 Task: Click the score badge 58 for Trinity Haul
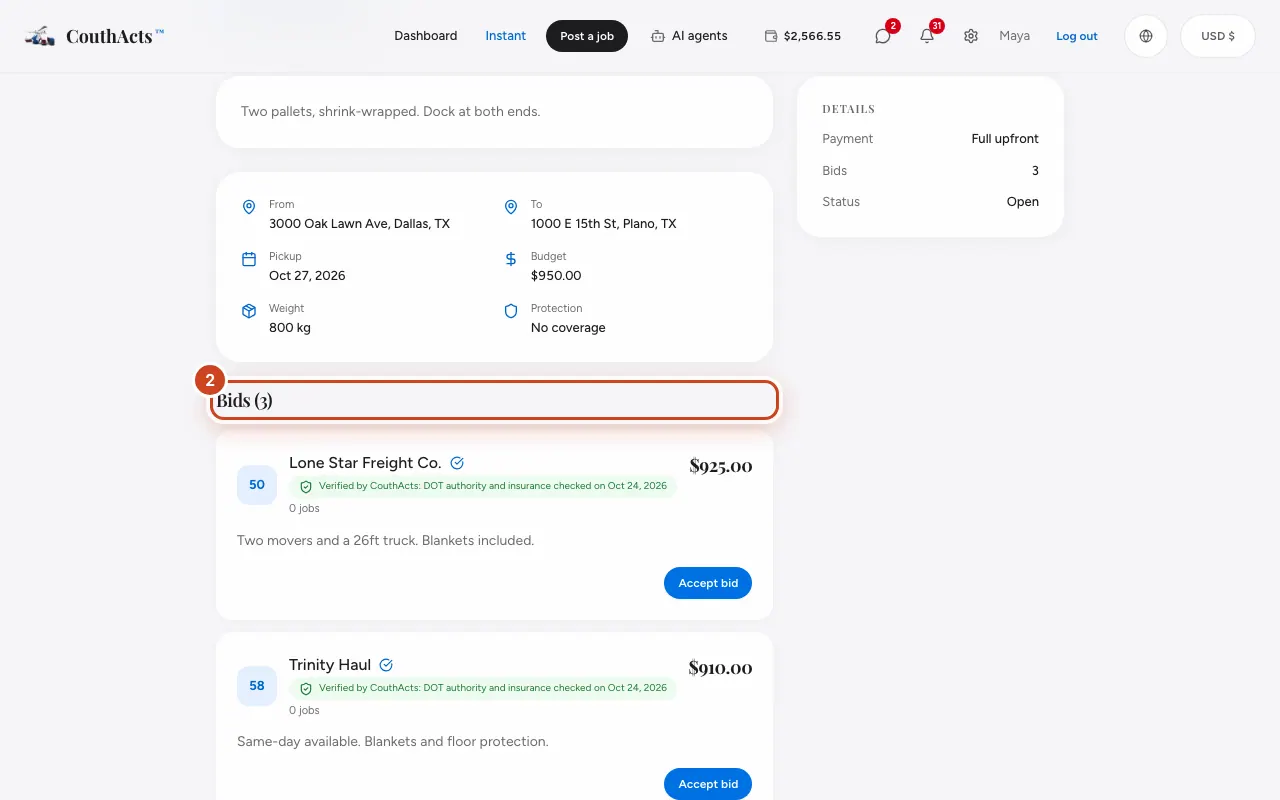coord(257,686)
